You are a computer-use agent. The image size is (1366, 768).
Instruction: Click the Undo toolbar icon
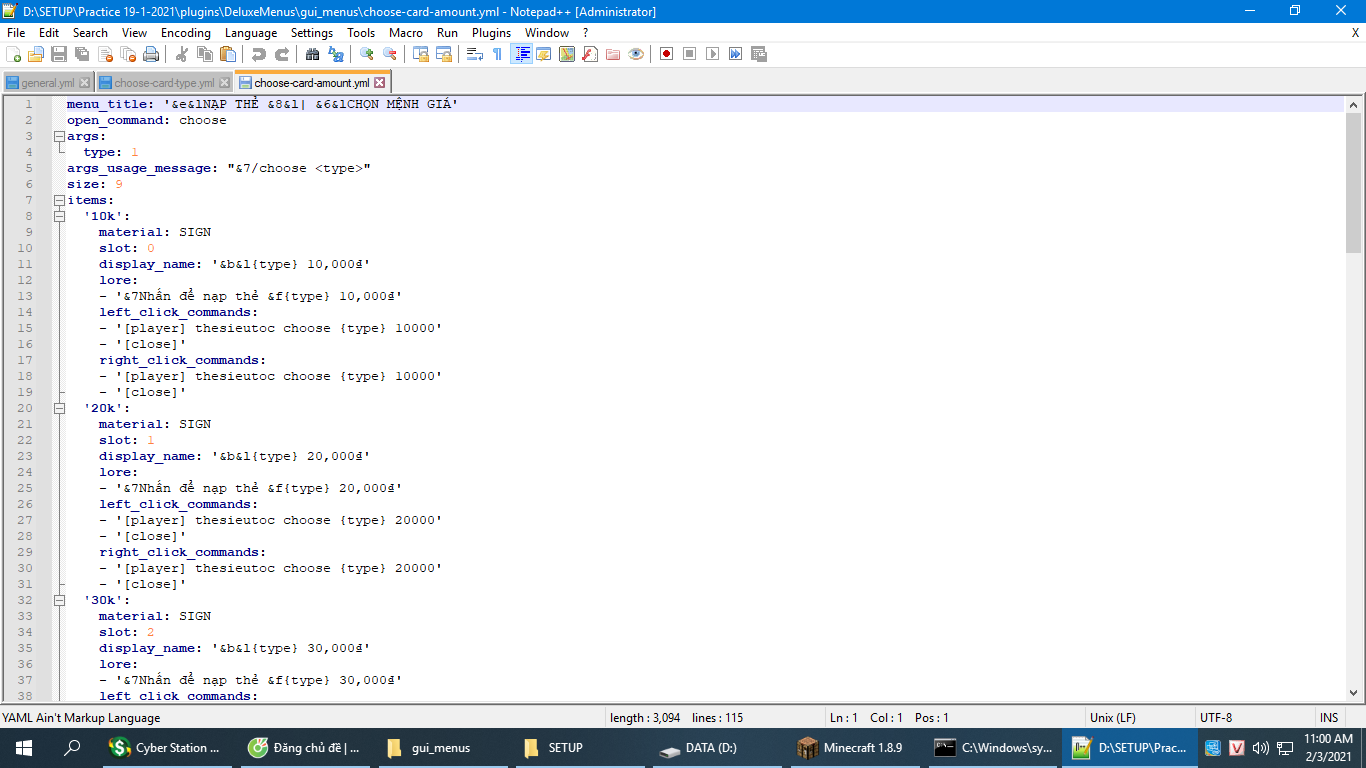pos(259,54)
